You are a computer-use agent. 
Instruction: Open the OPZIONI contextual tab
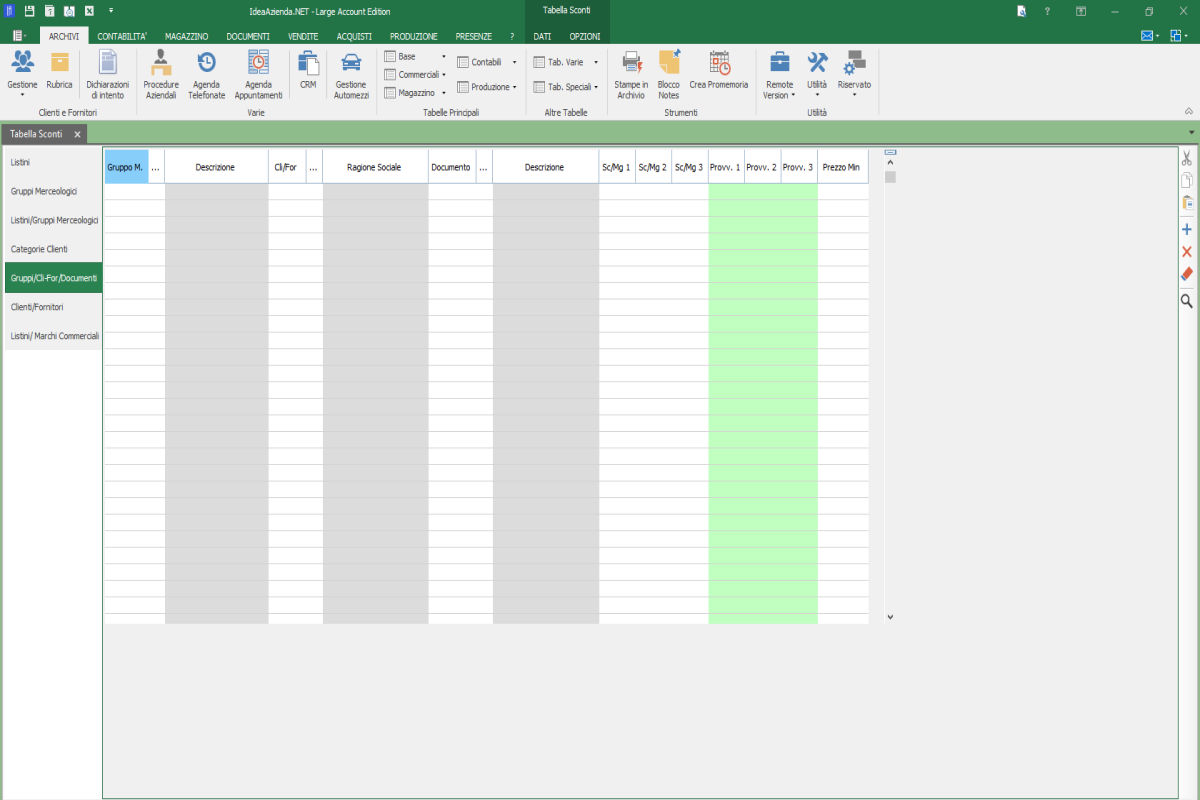tap(584, 35)
